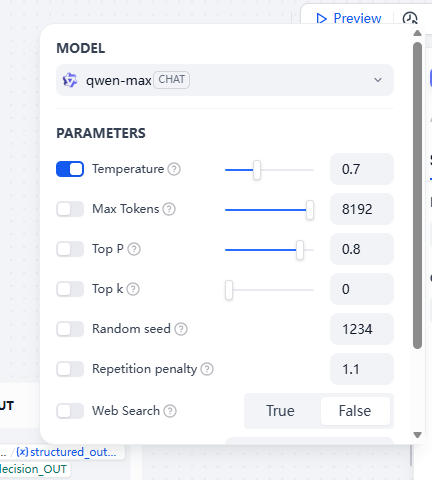Click the scrollbar down arrow
432x480 pixels.
(417, 435)
